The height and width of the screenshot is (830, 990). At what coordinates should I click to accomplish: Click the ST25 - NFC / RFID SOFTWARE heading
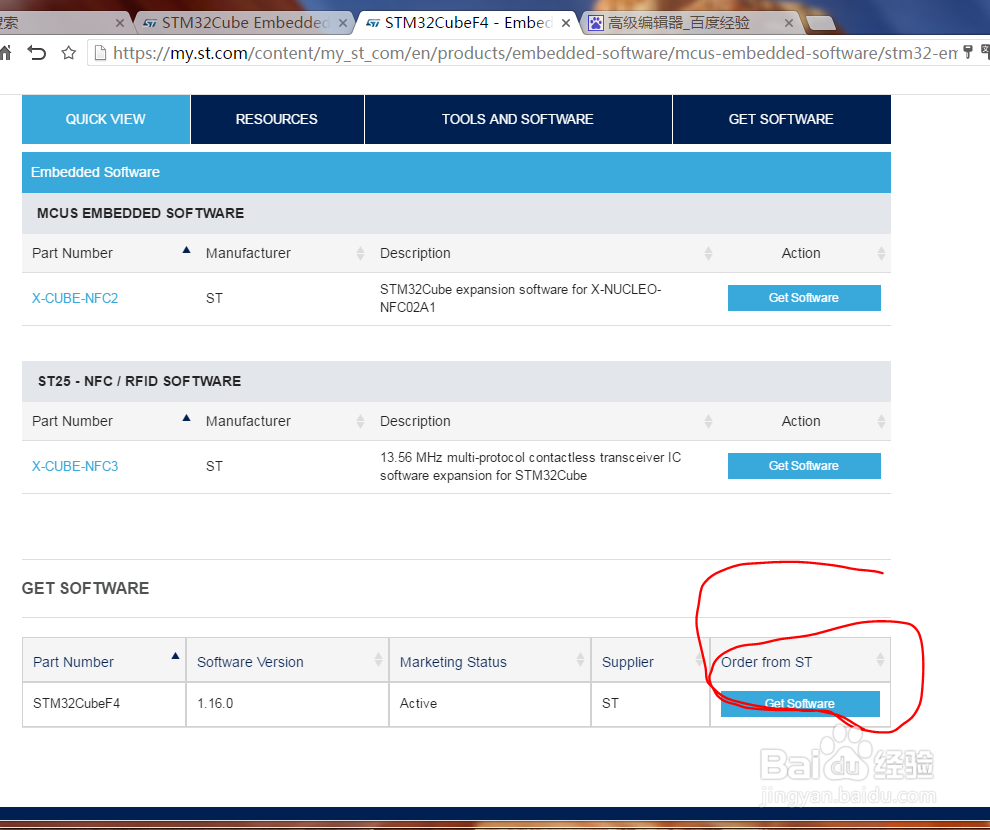click(140, 381)
